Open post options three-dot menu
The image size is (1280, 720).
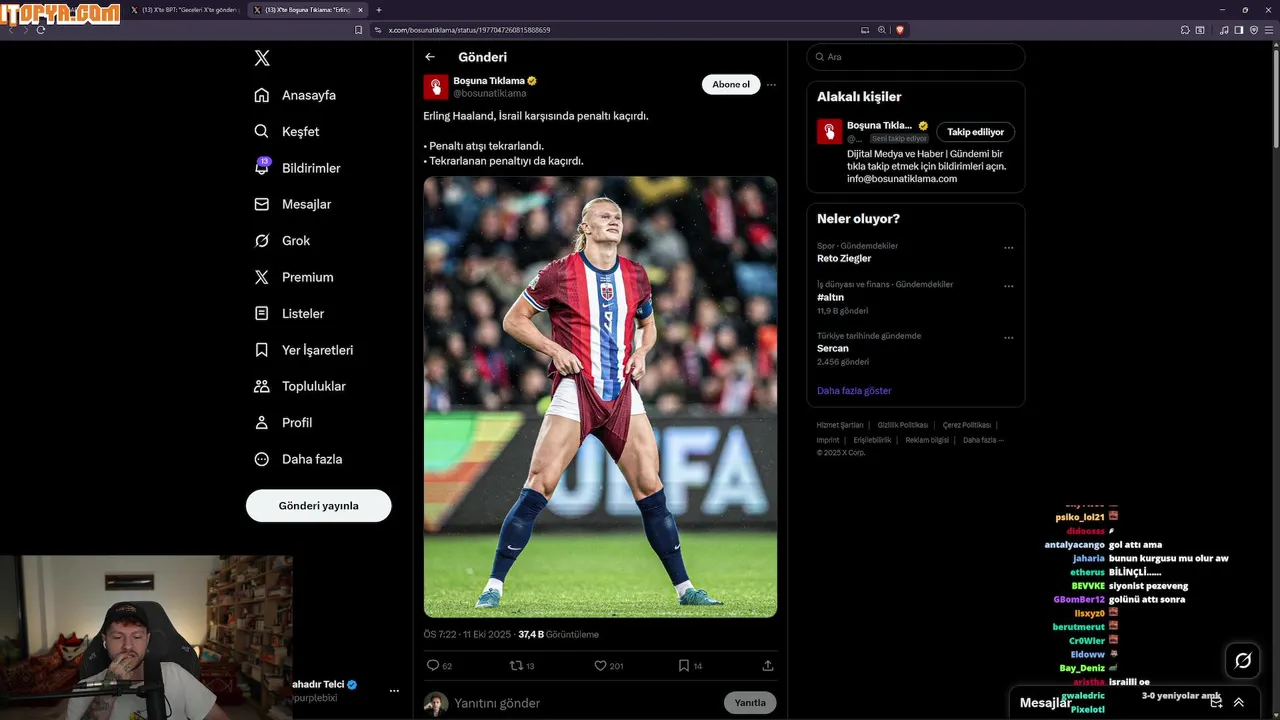(x=771, y=85)
